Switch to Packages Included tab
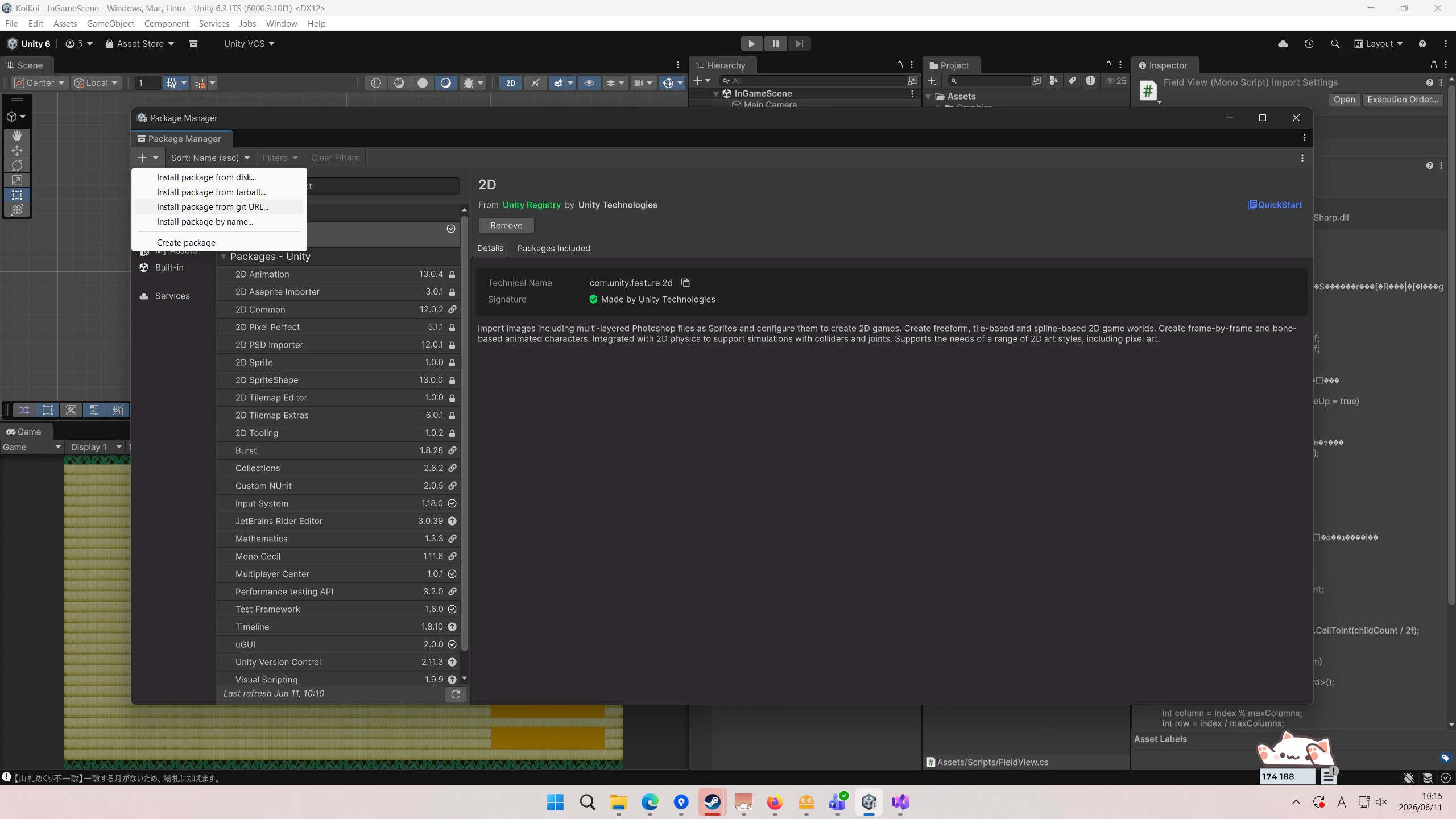 (x=553, y=249)
